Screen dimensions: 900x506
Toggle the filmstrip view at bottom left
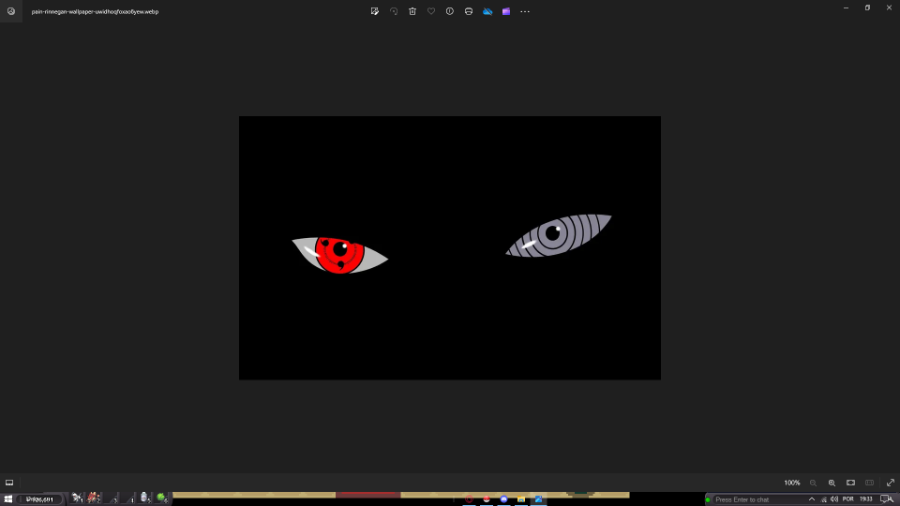[x=9, y=482]
